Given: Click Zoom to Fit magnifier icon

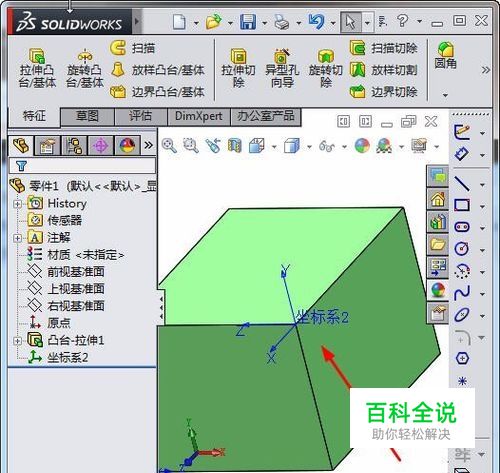Looking at the screenshot, I should click(169, 146).
